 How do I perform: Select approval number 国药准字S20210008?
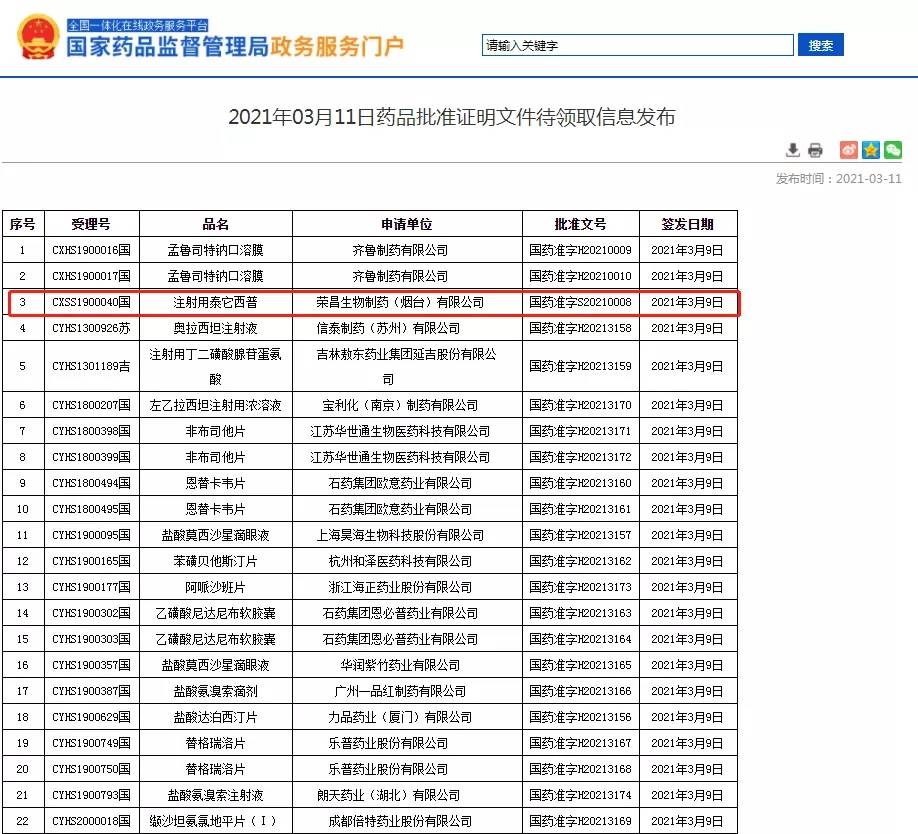tap(580, 302)
